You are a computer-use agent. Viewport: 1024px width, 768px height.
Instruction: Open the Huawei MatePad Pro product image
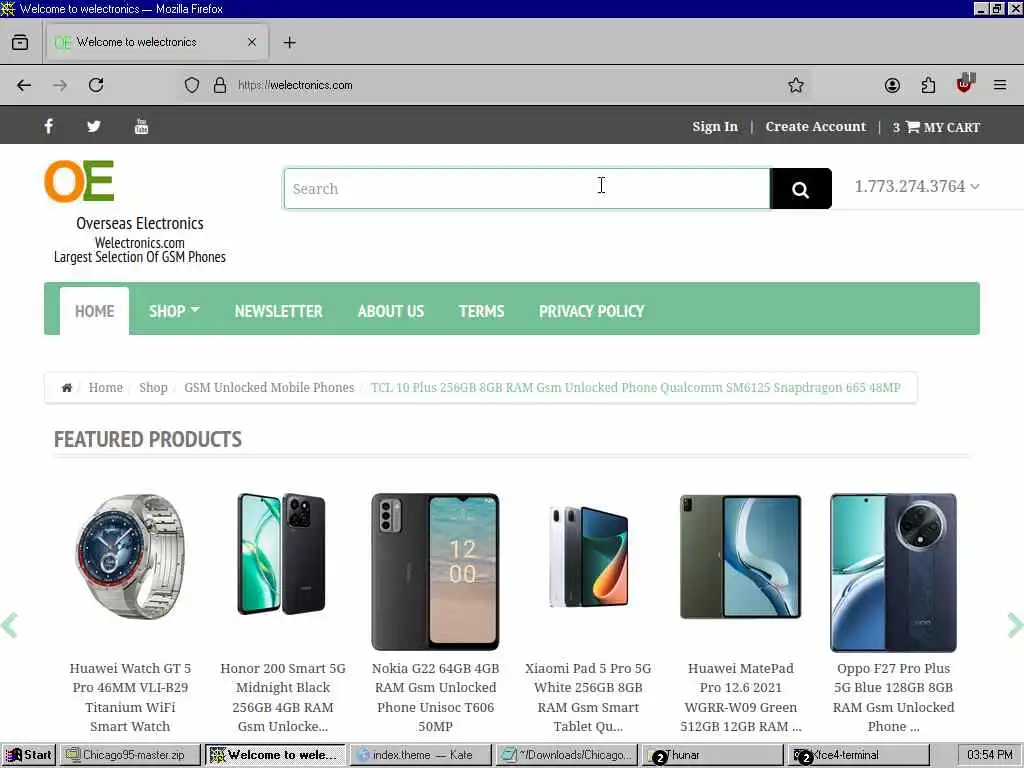pos(741,556)
